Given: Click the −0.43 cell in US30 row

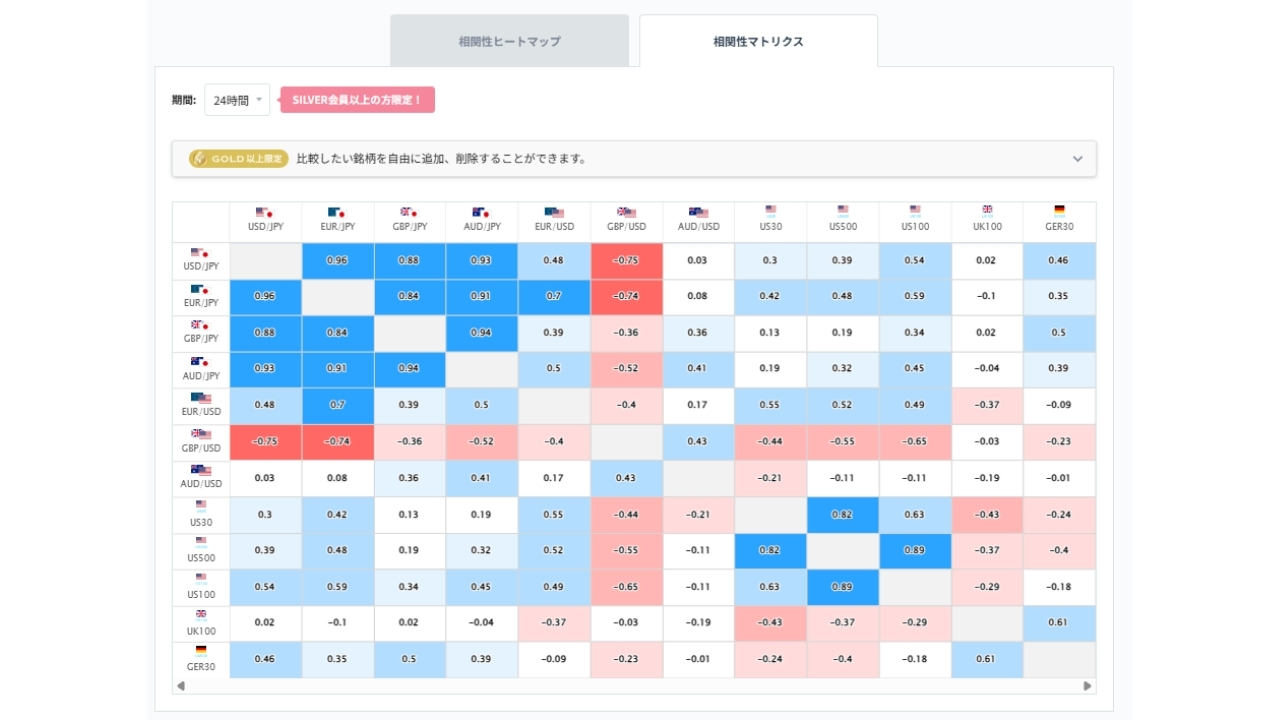Looking at the screenshot, I should click(x=987, y=515).
